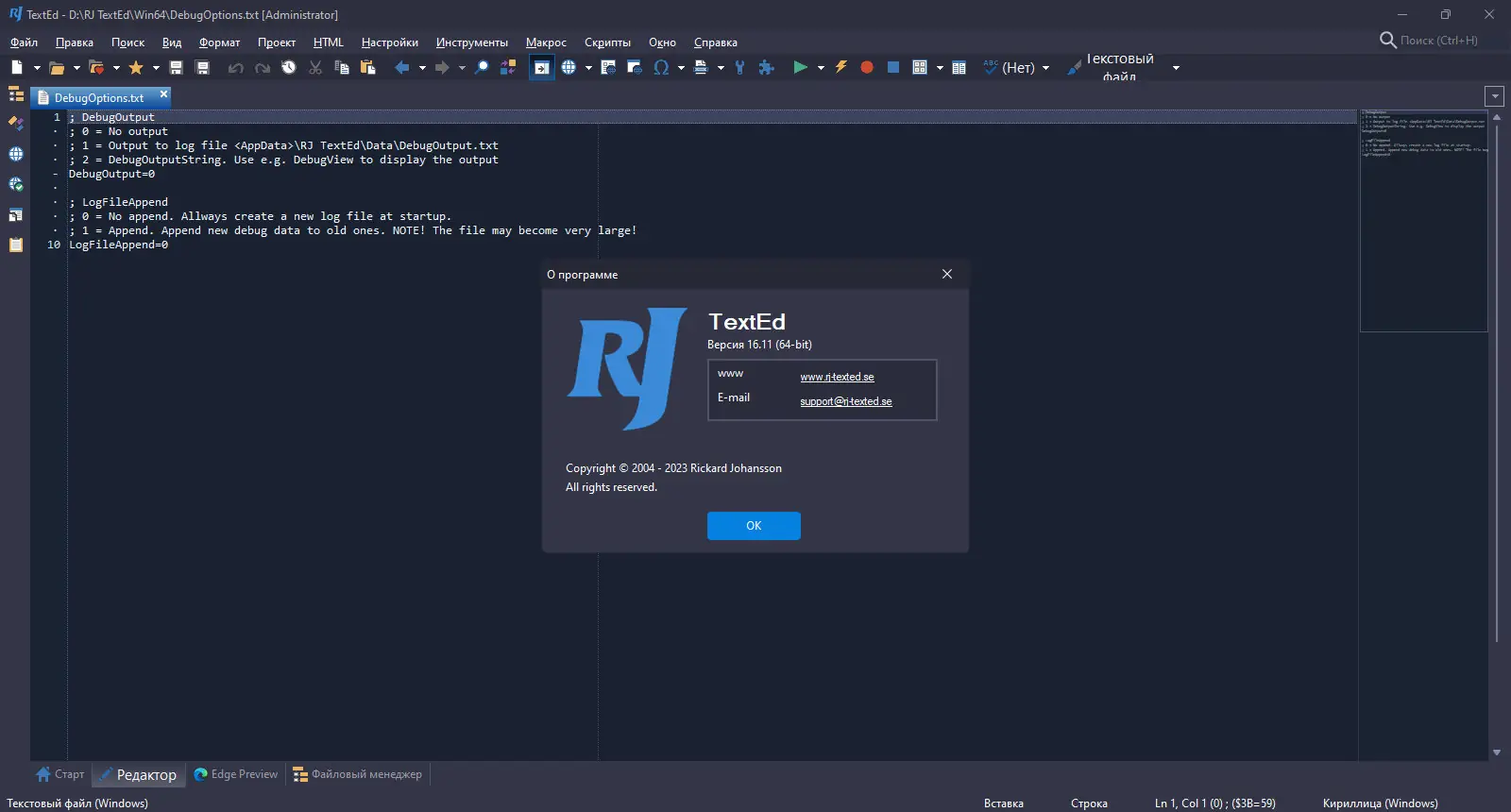Image resolution: width=1511 pixels, height=812 pixels.
Task: Click the Ln 1, Col 1 status entry
Action: pyautogui.click(x=1215, y=804)
